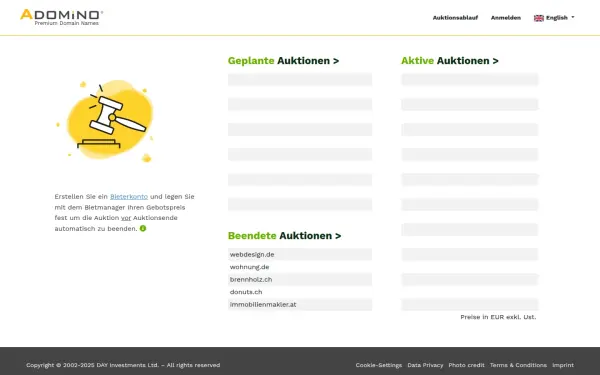
Task: Open Data Privacy footer link
Action: (425, 365)
